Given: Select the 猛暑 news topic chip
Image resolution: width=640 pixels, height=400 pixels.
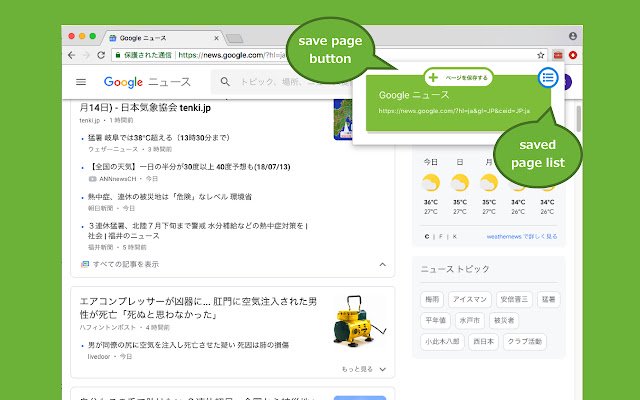Looking at the screenshot, I should 549,299.
